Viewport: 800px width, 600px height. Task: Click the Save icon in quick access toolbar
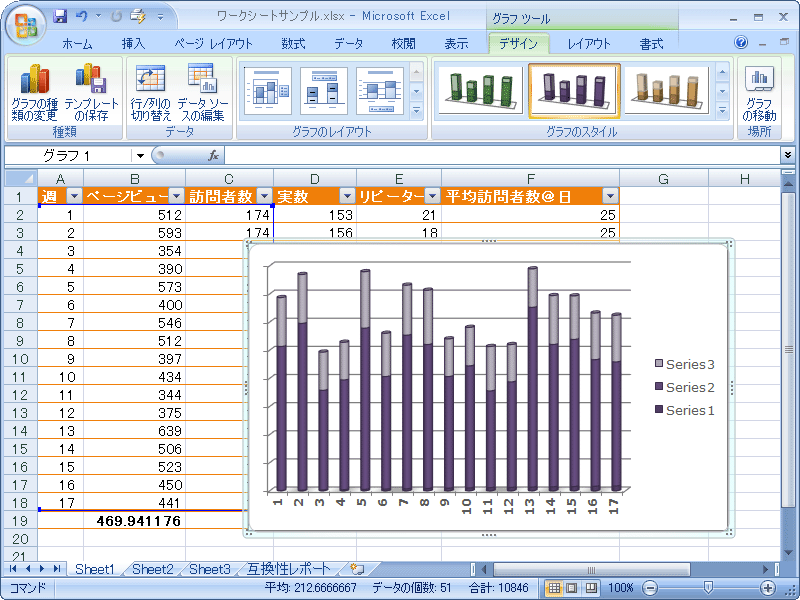[60, 17]
